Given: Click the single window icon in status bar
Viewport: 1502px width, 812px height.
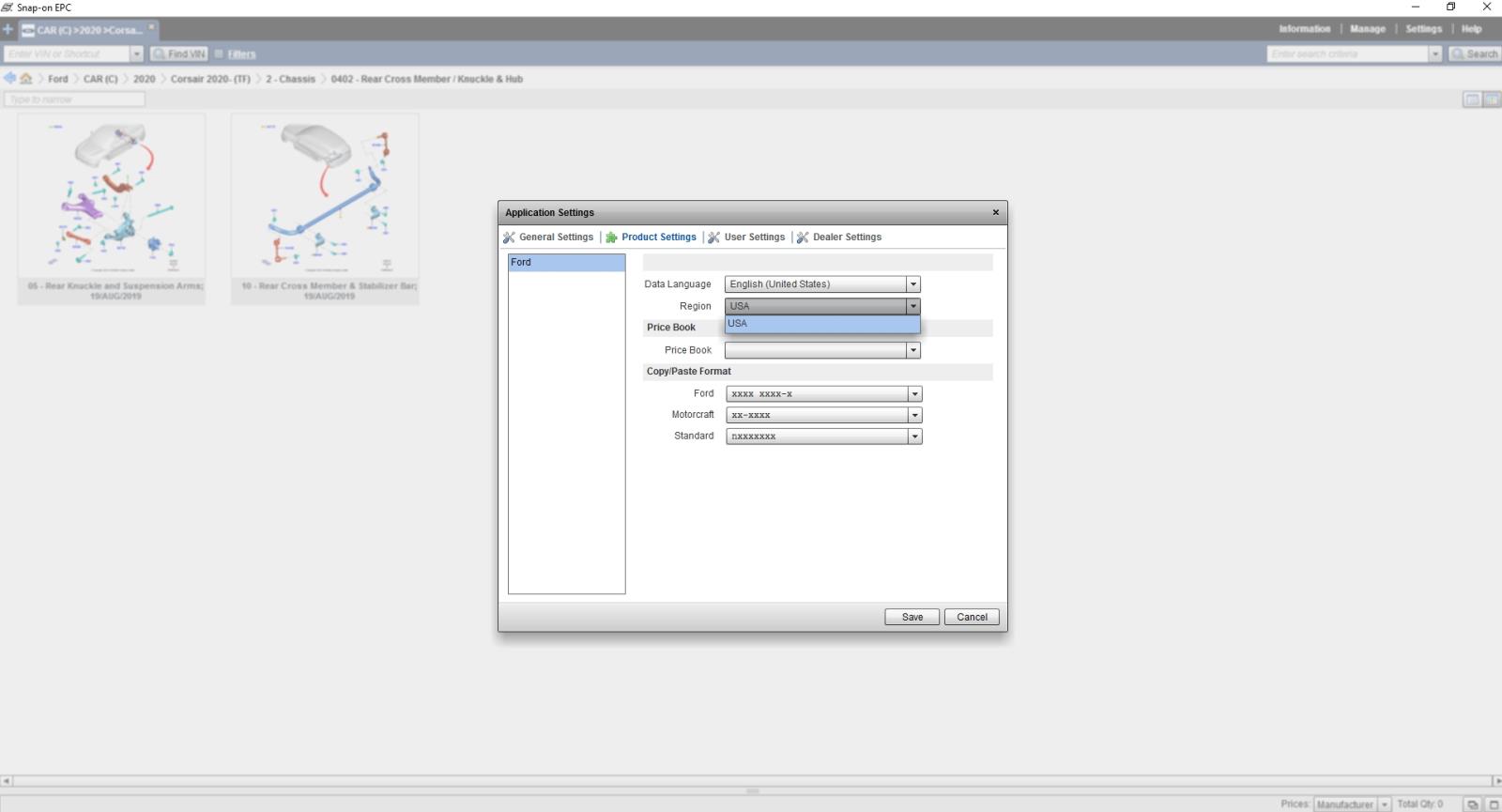Looking at the screenshot, I should 1493,804.
